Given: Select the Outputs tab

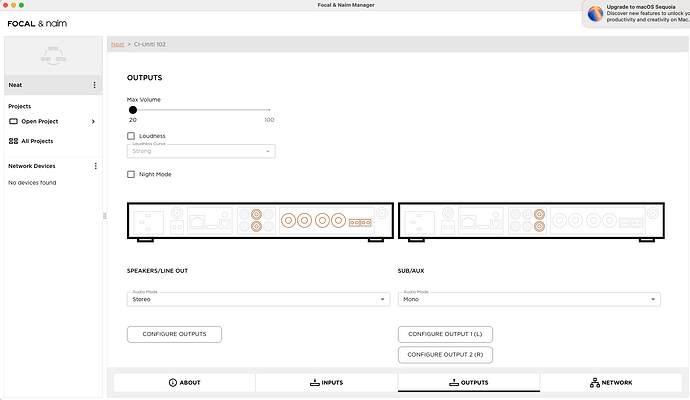Looking at the screenshot, I should click(469, 382).
